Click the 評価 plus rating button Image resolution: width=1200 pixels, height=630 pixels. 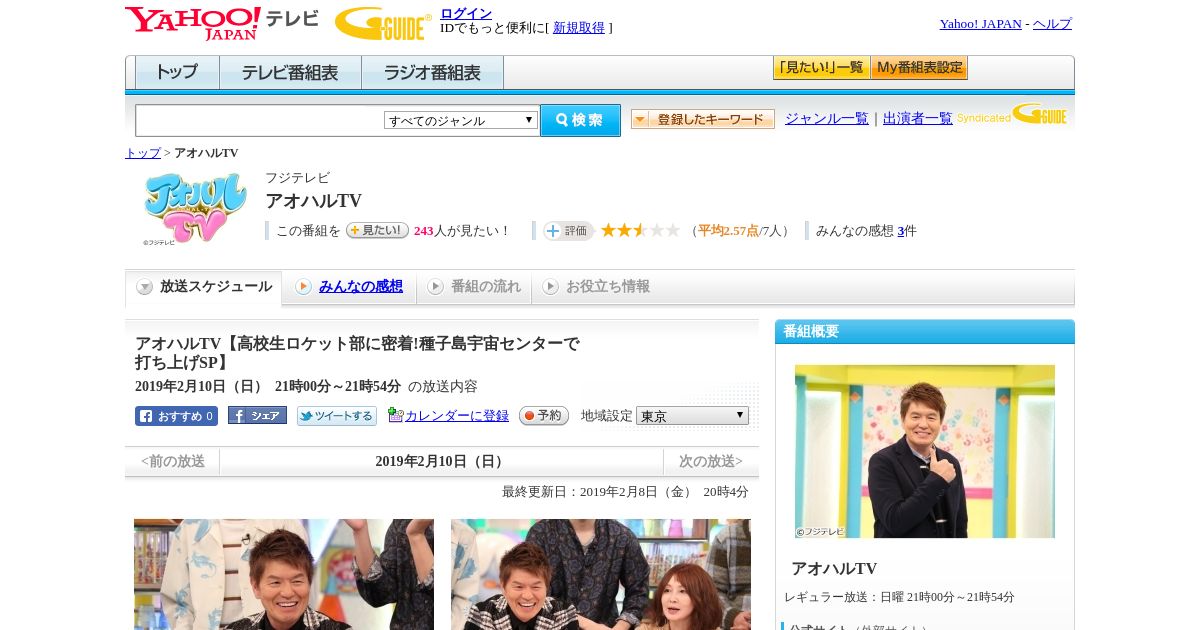click(569, 231)
